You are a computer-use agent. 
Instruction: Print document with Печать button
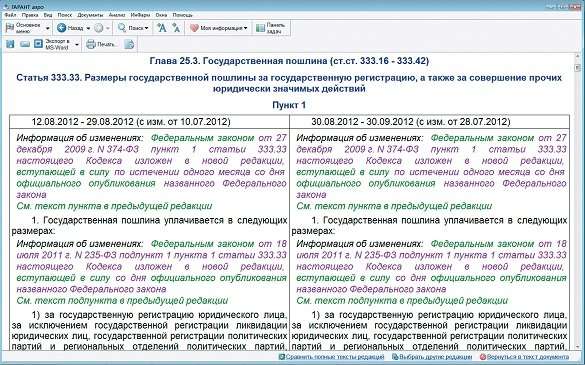(101, 44)
